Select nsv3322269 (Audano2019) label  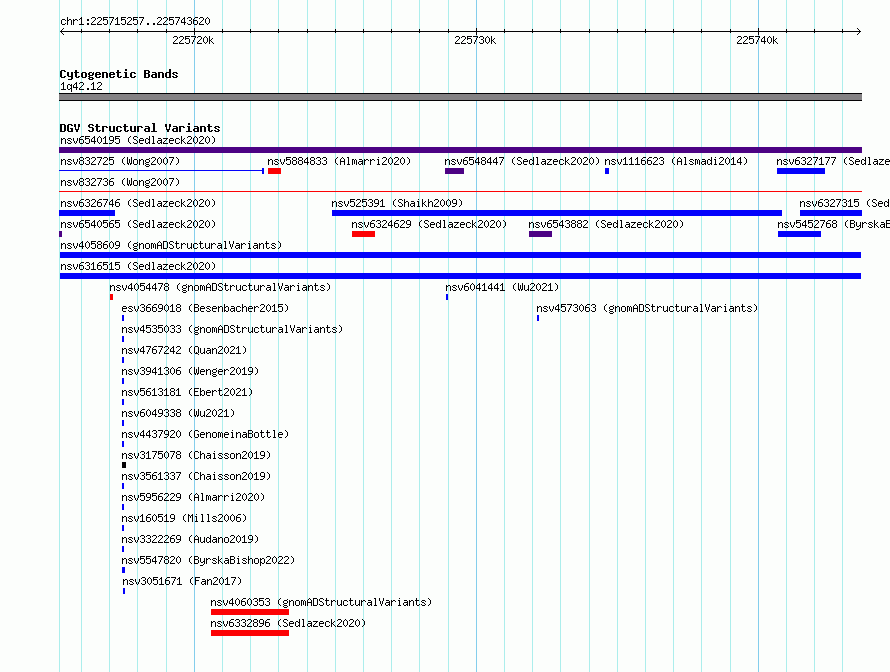pos(190,539)
